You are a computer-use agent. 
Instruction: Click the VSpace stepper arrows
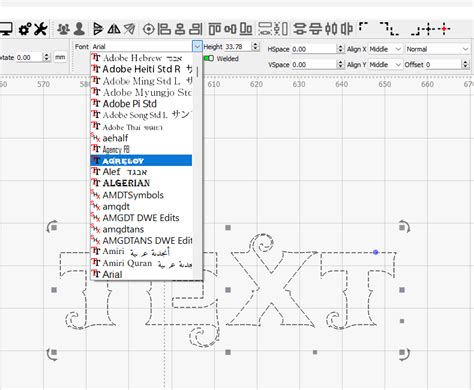(x=340, y=64)
